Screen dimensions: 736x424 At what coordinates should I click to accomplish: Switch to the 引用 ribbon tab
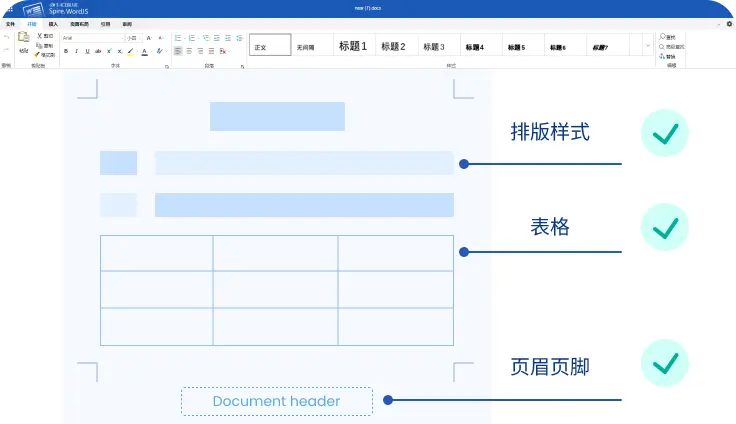click(106, 24)
